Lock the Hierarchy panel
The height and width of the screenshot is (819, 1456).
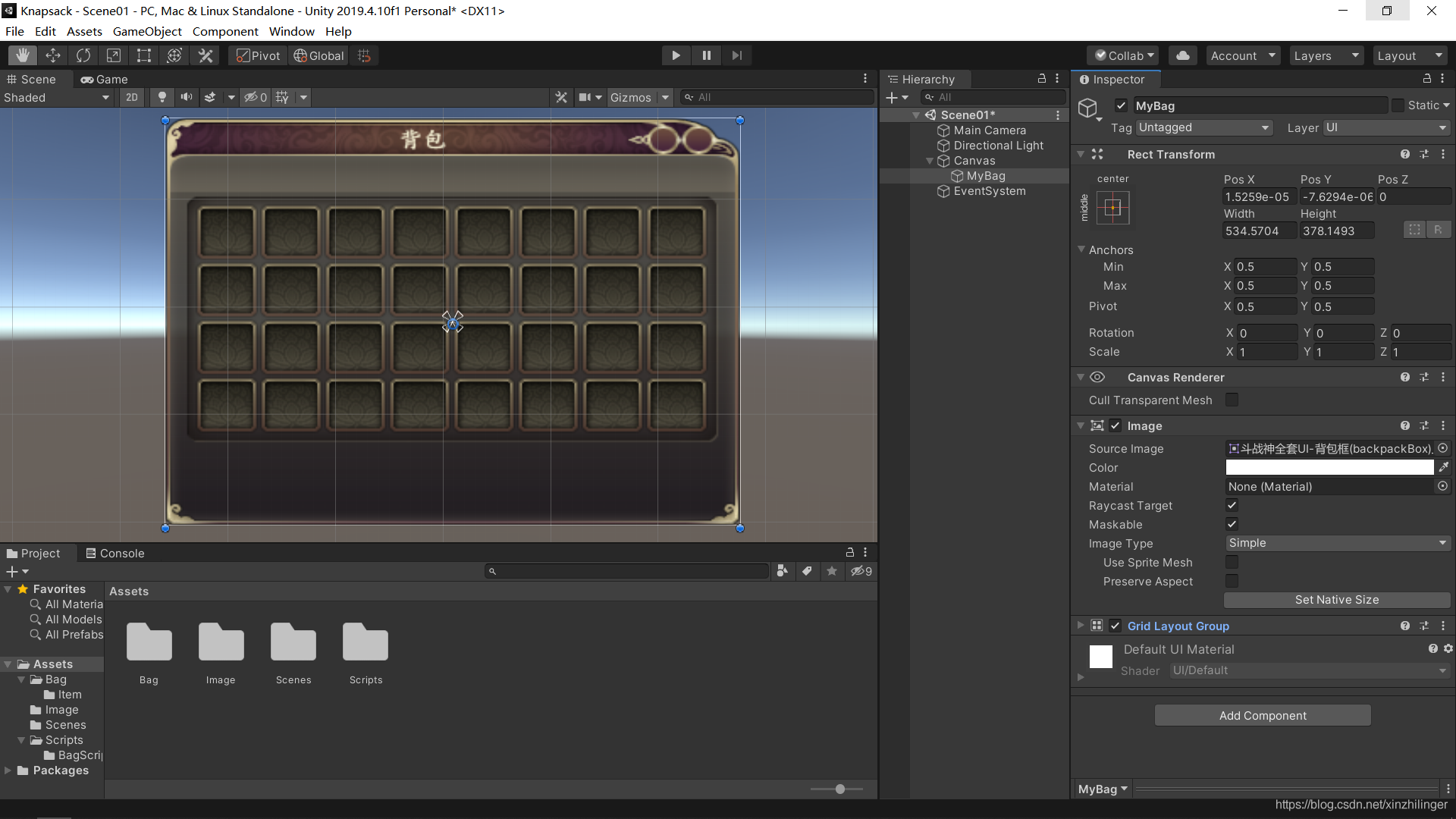click(x=1042, y=79)
